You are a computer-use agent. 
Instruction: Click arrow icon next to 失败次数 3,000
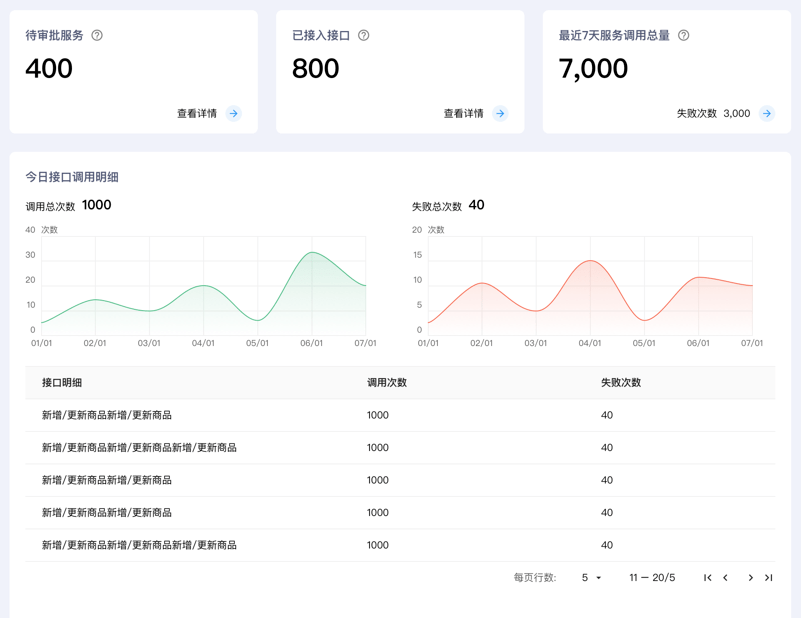point(767,113)
